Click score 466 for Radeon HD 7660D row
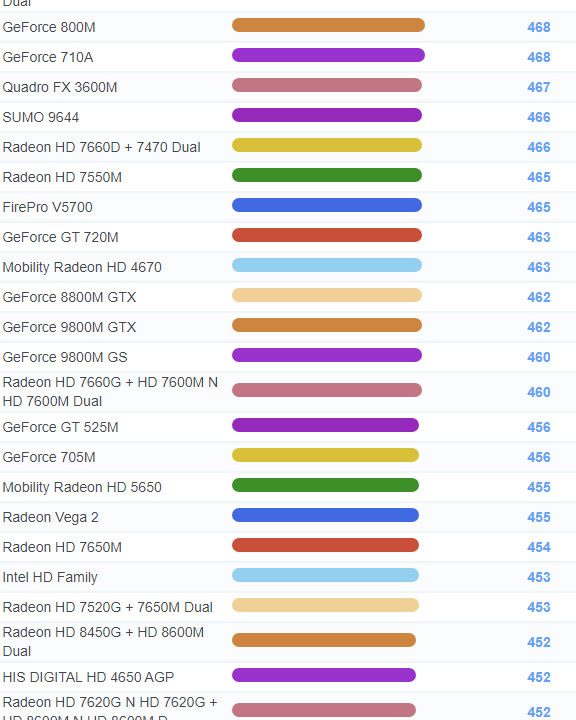This screenshot has width=576, height=720. point(539,147)
